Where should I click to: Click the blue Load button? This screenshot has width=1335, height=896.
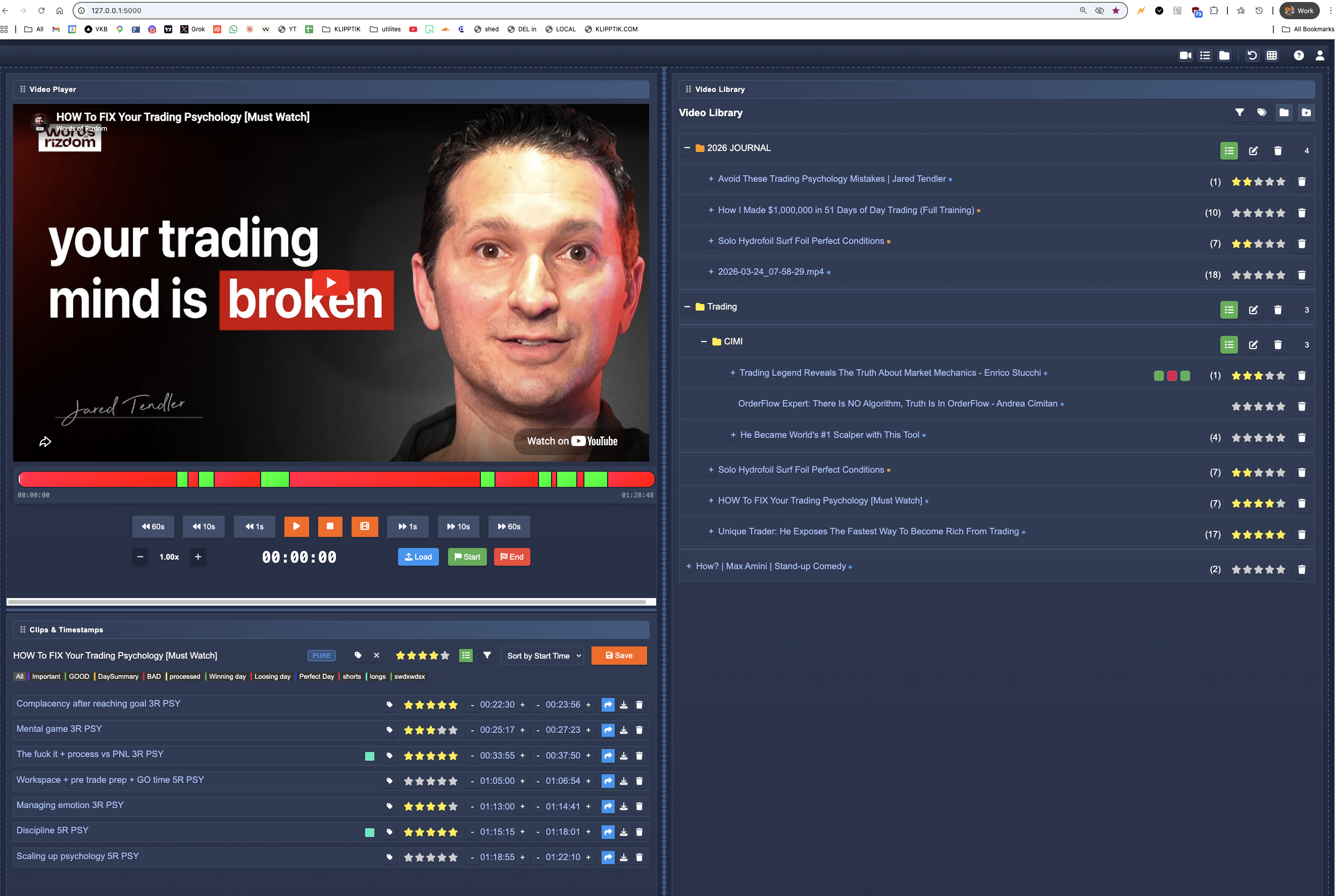tap(418, 557)
